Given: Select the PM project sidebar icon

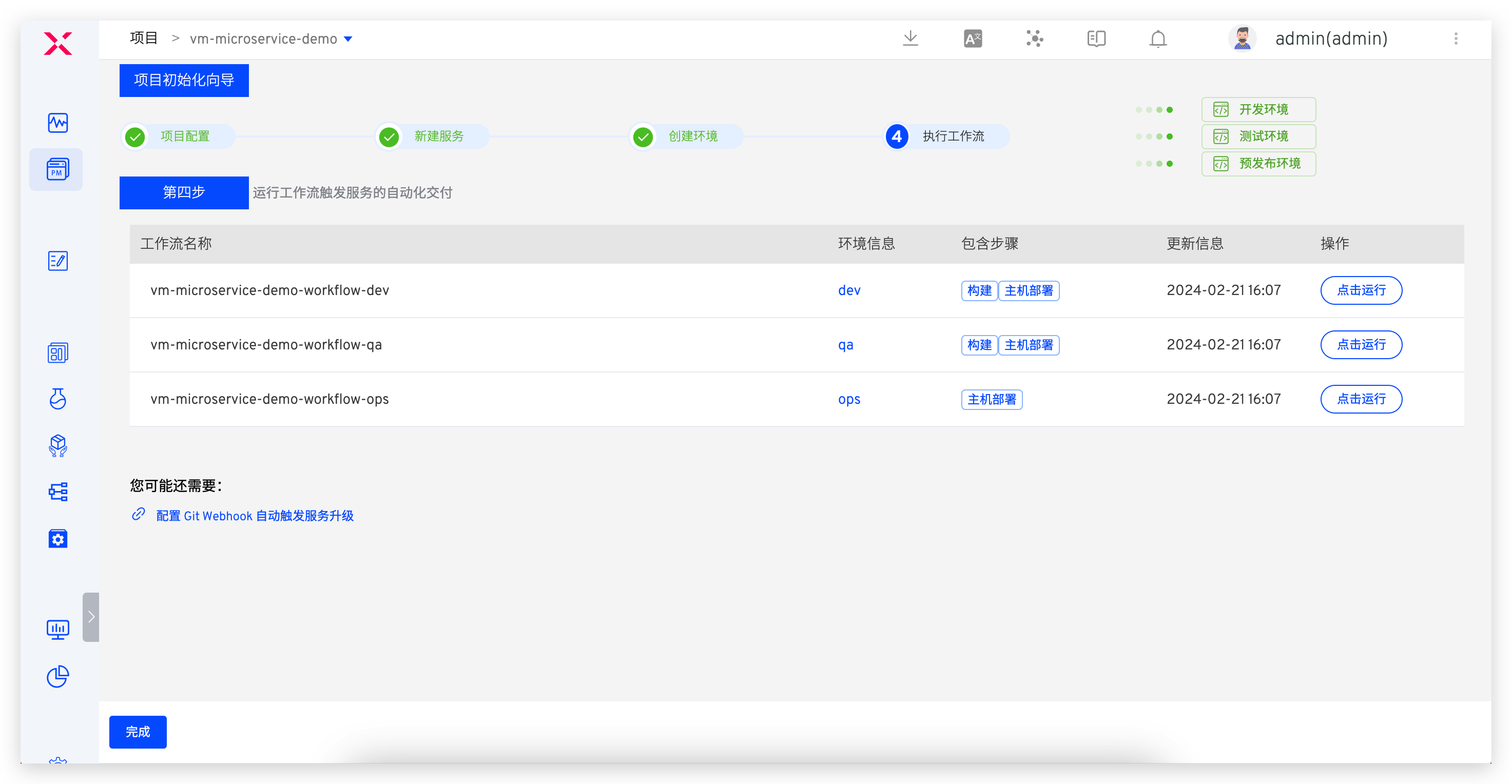Looking at the screenshot, I should [x=57, y=169].
